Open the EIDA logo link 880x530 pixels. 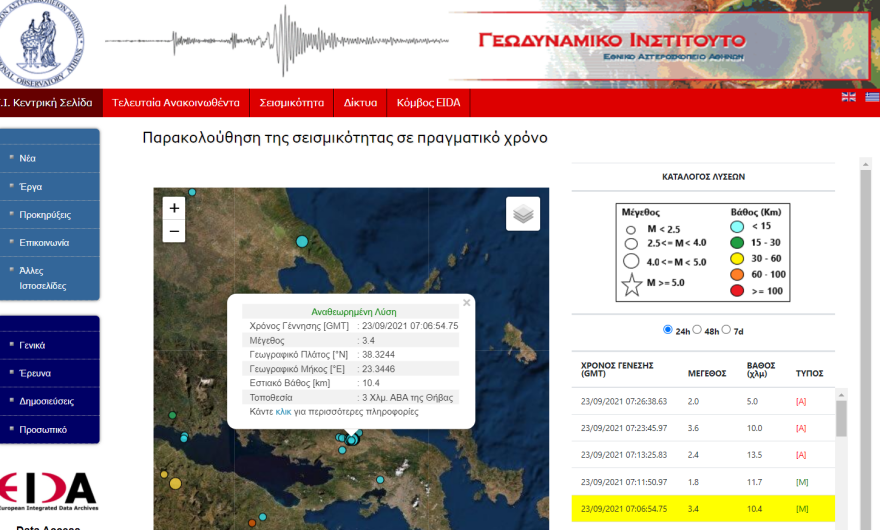[49, 491]
